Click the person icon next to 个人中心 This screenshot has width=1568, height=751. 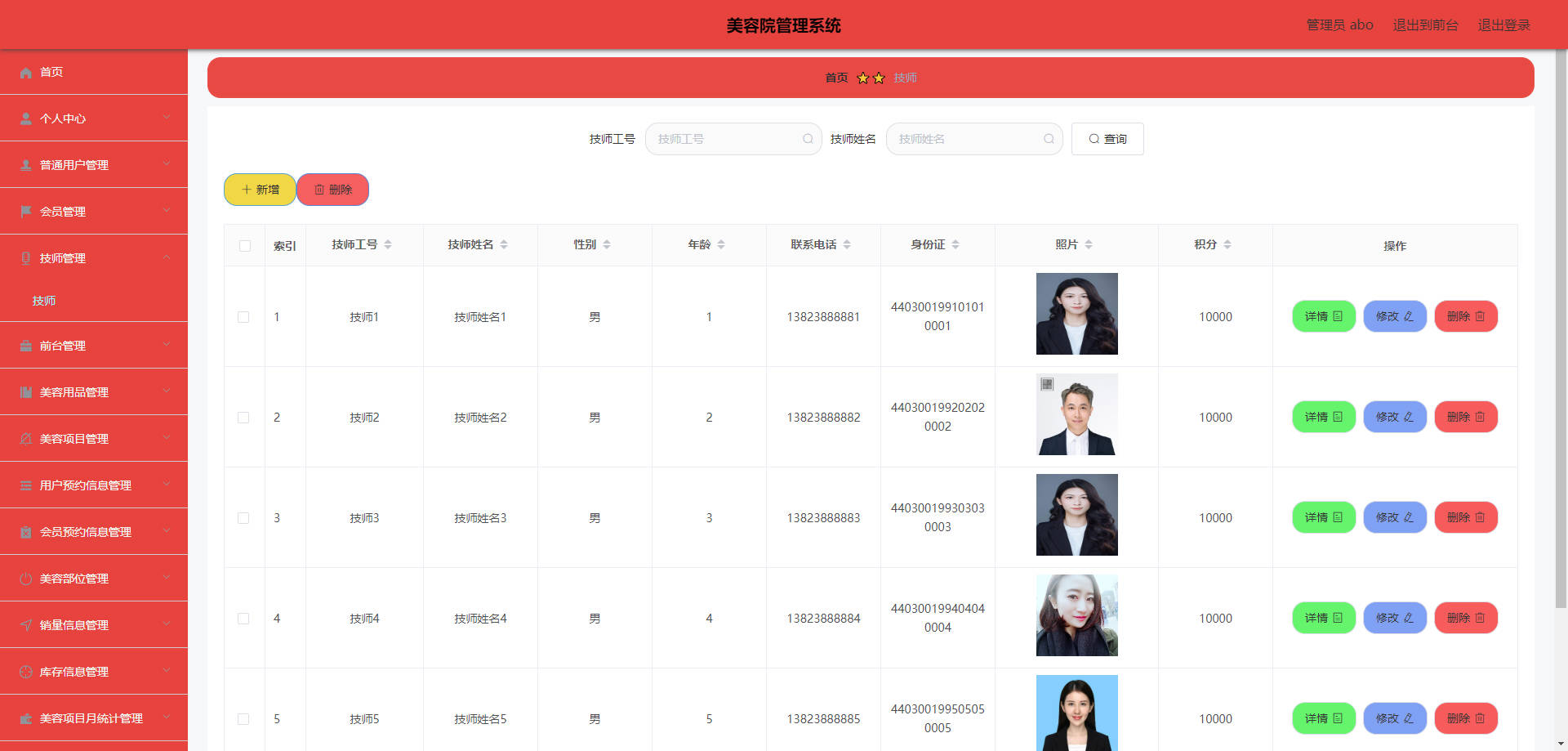coord(26,119)
